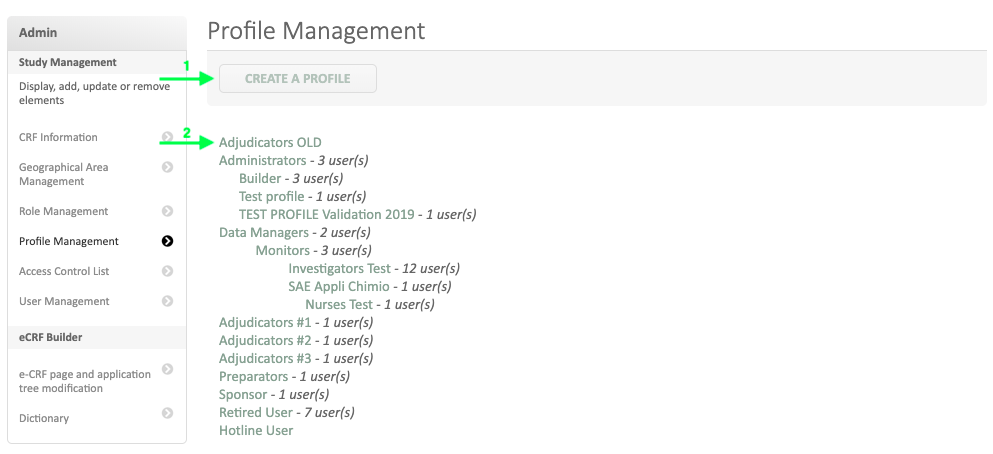Open the Administrators profile
Image resolution: width=993 pixels, height=454 pixels.
coord(262,160)
